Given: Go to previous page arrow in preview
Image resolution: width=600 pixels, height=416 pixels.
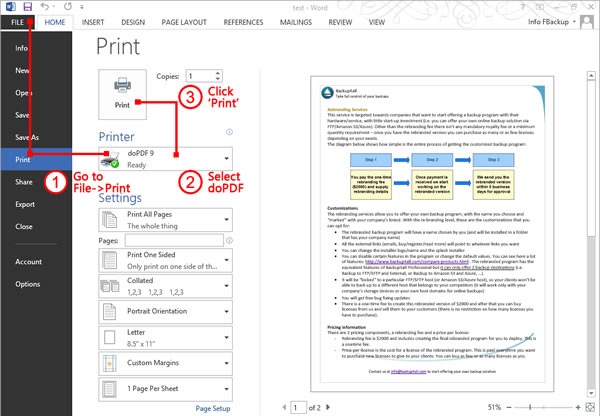Looking at the screenshot, I should coord(282,407).
